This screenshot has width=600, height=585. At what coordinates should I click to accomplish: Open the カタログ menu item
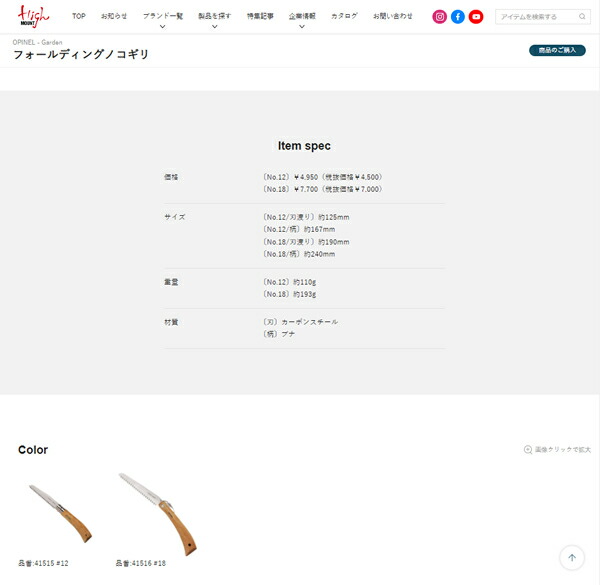(x=344, y=16)
